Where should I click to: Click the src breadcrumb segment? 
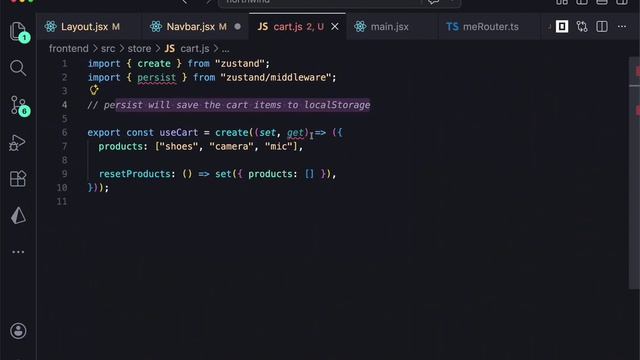click(108, 49)
